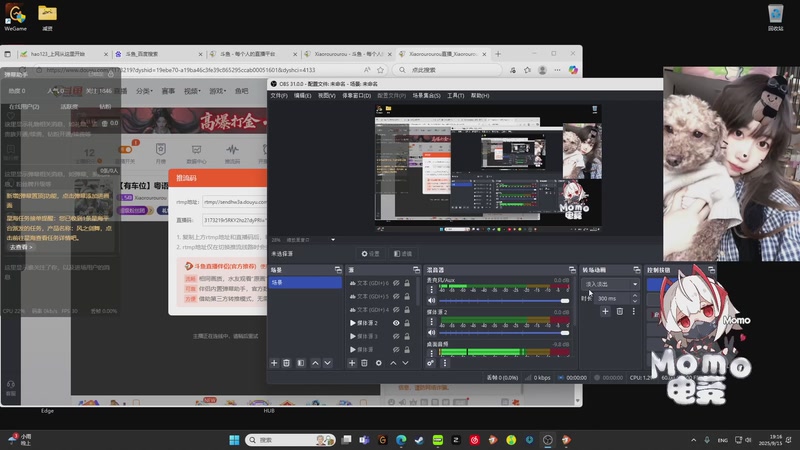This screenshot has width=800, height=450.
Task: Remove source using the Sources panel trash icon
Action: [x=364, y=363]
